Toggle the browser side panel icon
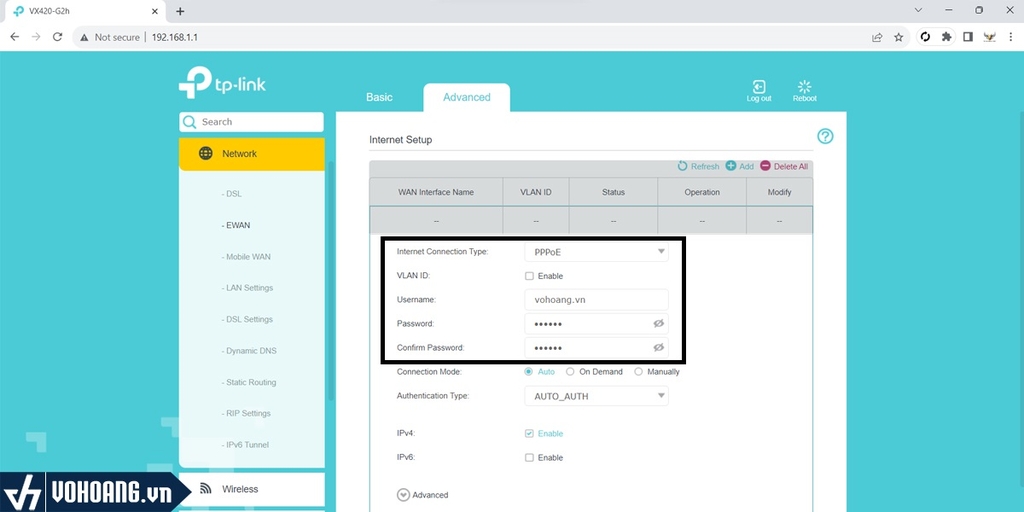The image size is (1024, 512). click(x=968, y=37)
